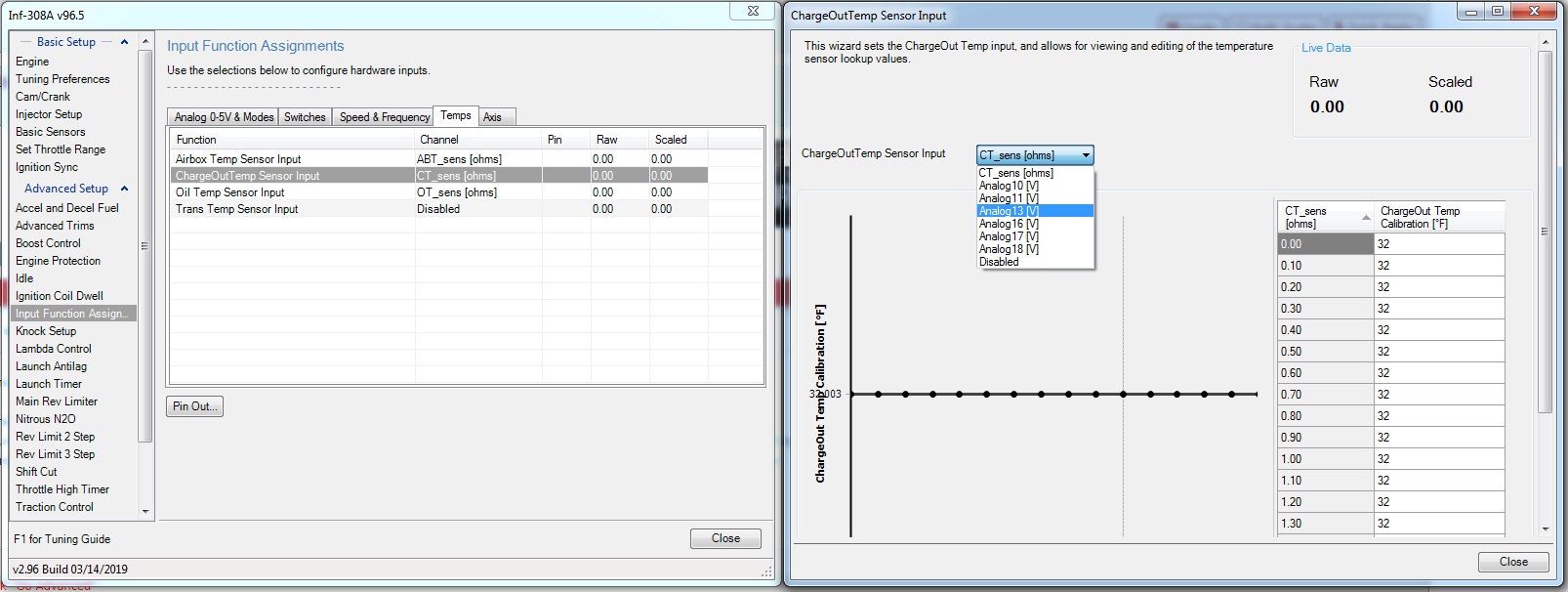Image resolution: width=1568 pixels, height=592 pixels.
Task: Pick Analog16 [V] in dropdown list
Action: [x=1035, y=224]
